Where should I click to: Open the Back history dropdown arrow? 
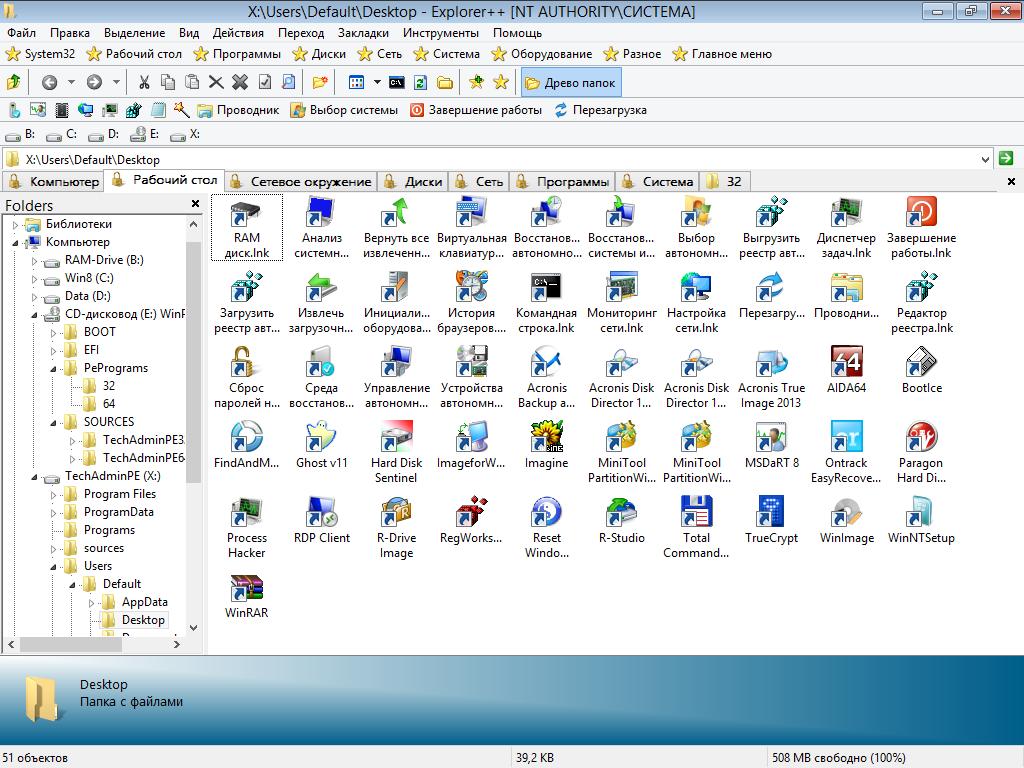(71, 82)
